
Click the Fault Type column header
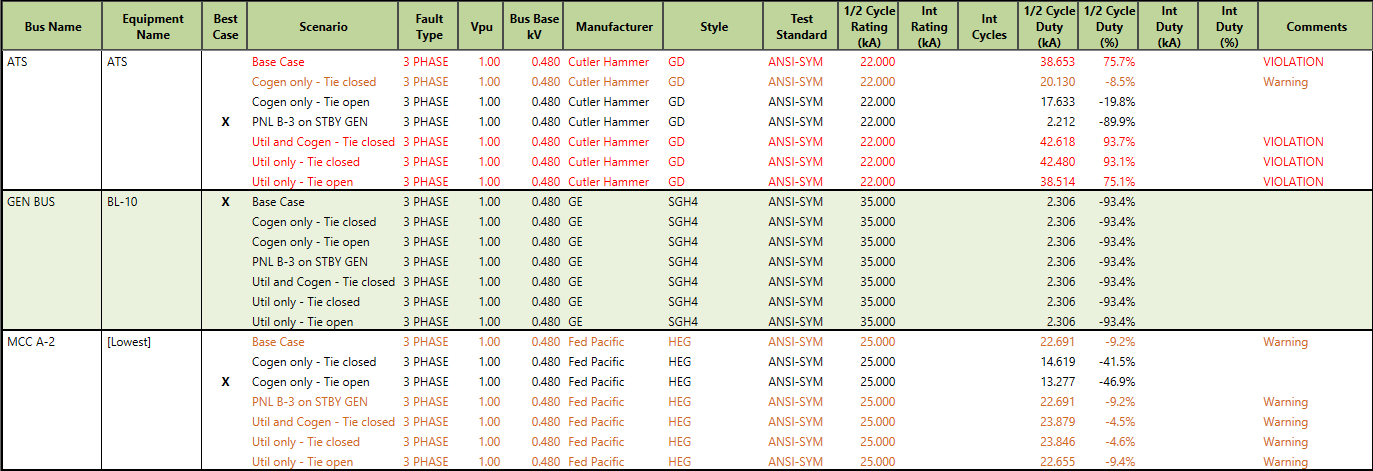coord(429,27)
